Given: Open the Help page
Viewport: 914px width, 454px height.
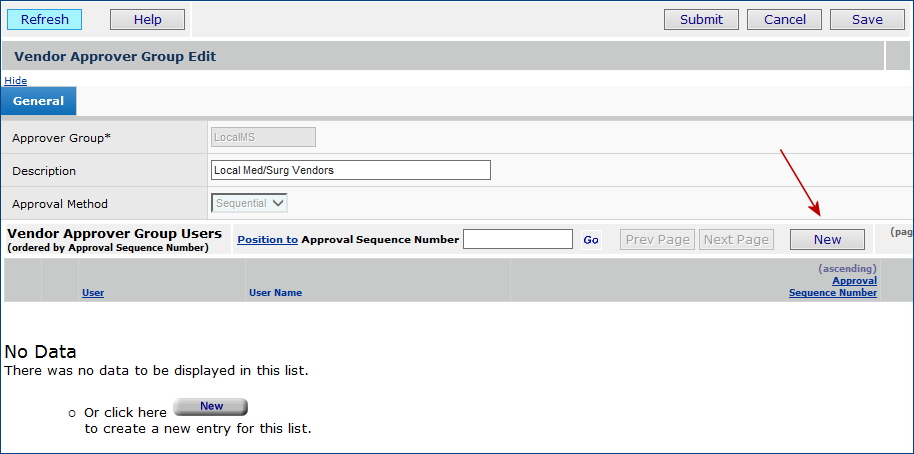Looking at the screenshot, I should point(147,19).
